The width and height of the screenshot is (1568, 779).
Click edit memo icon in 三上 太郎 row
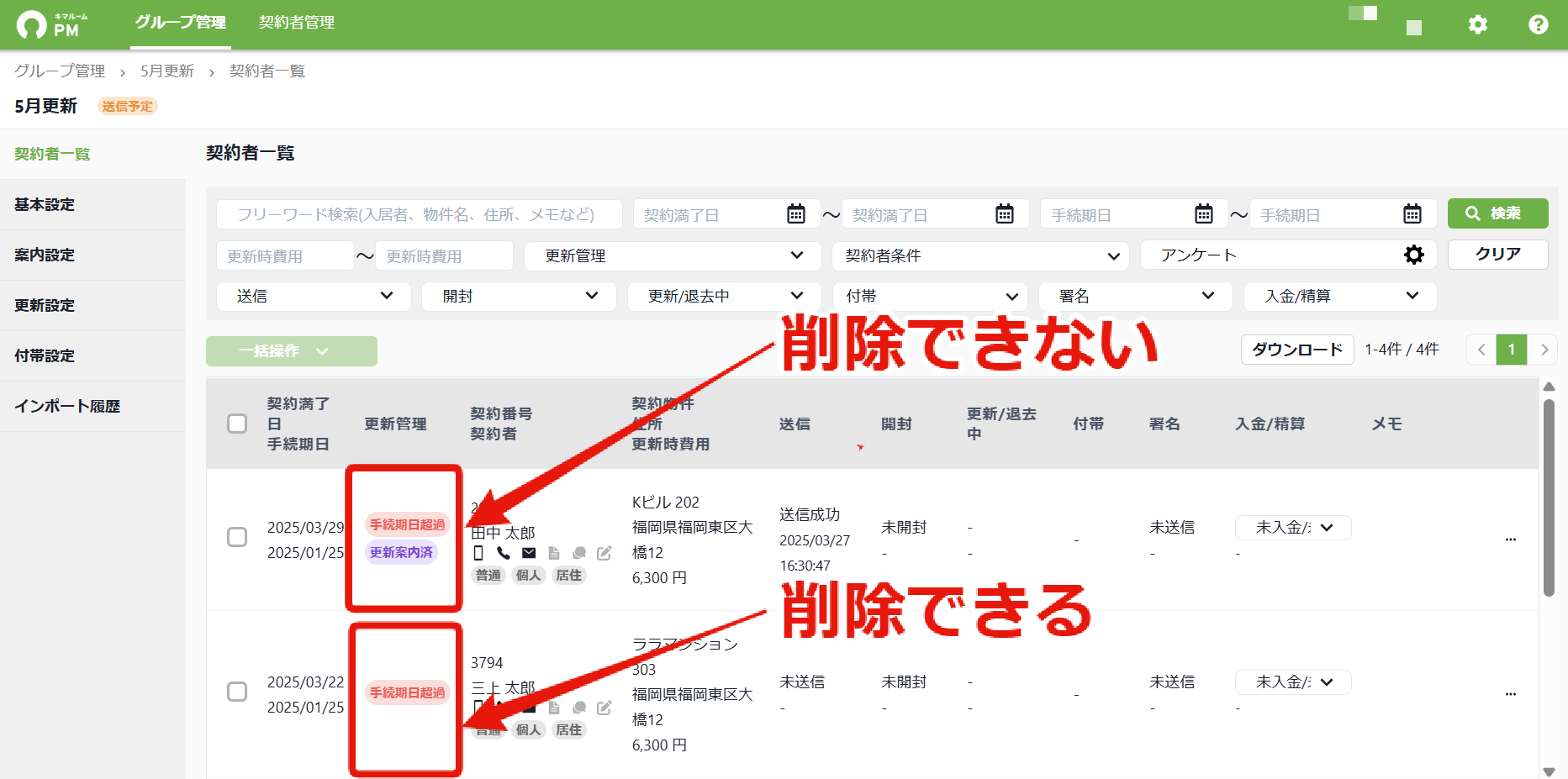coord(604,708)
